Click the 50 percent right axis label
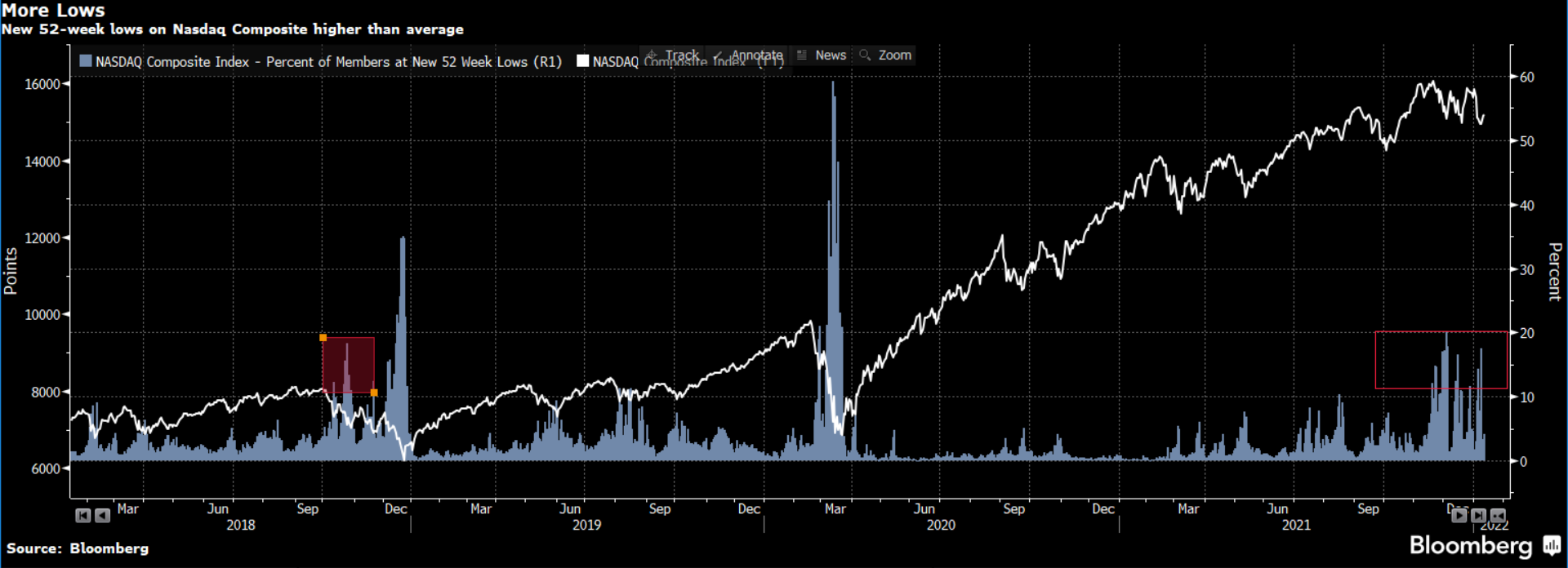This screenshot has height=568, width=1568. point(1526,141)
